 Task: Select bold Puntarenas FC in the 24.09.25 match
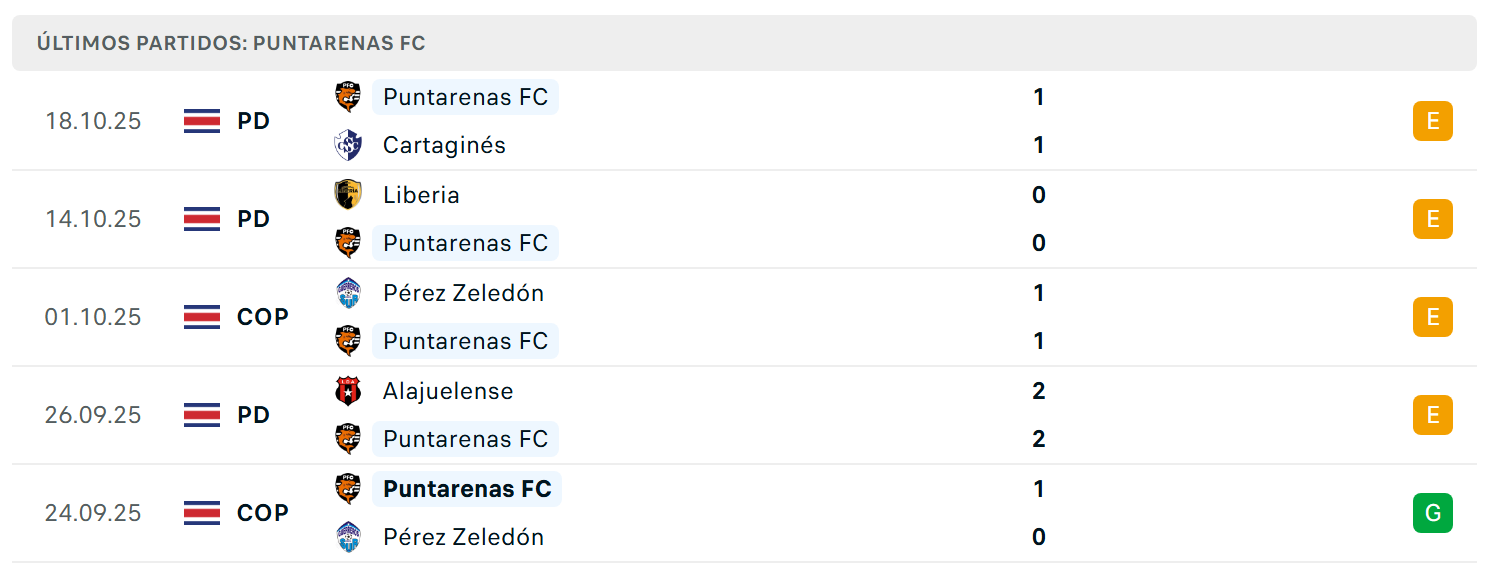coord(467,489)
